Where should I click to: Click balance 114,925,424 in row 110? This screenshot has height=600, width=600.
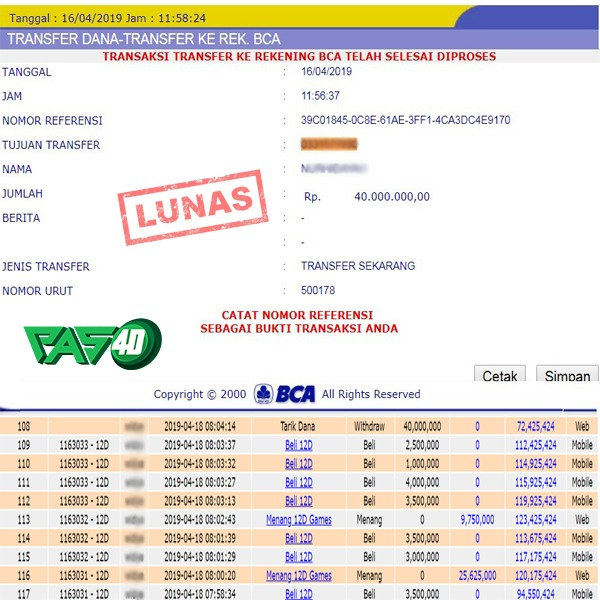(x=535, y=464)
